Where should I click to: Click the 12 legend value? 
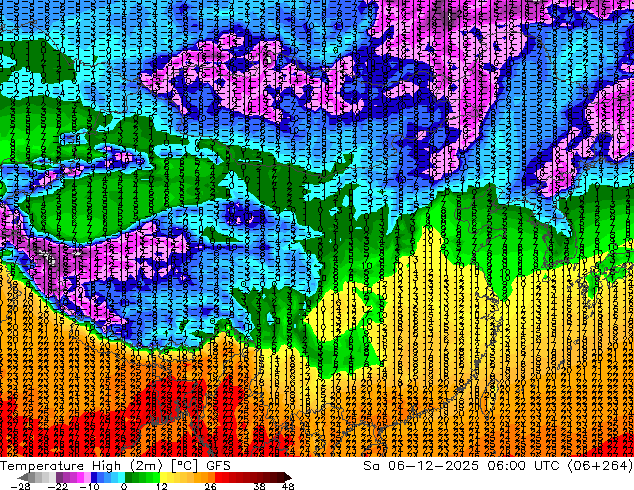click(x=162, y=486)
